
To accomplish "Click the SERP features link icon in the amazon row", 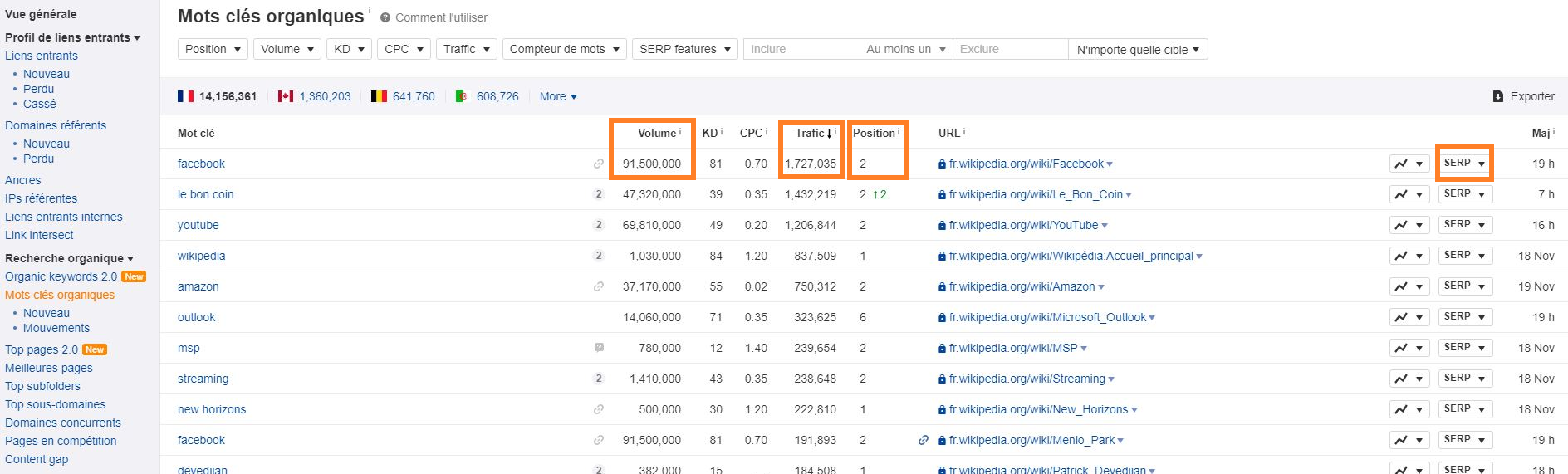I will 599,286.
